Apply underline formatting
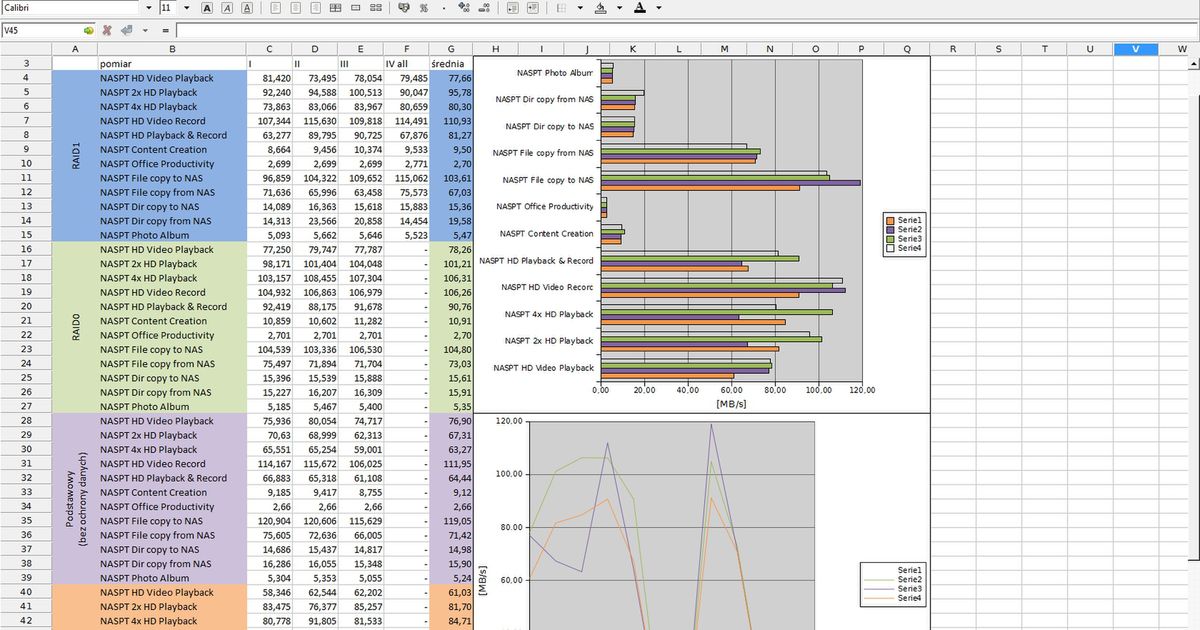 (x=247, y=7)
